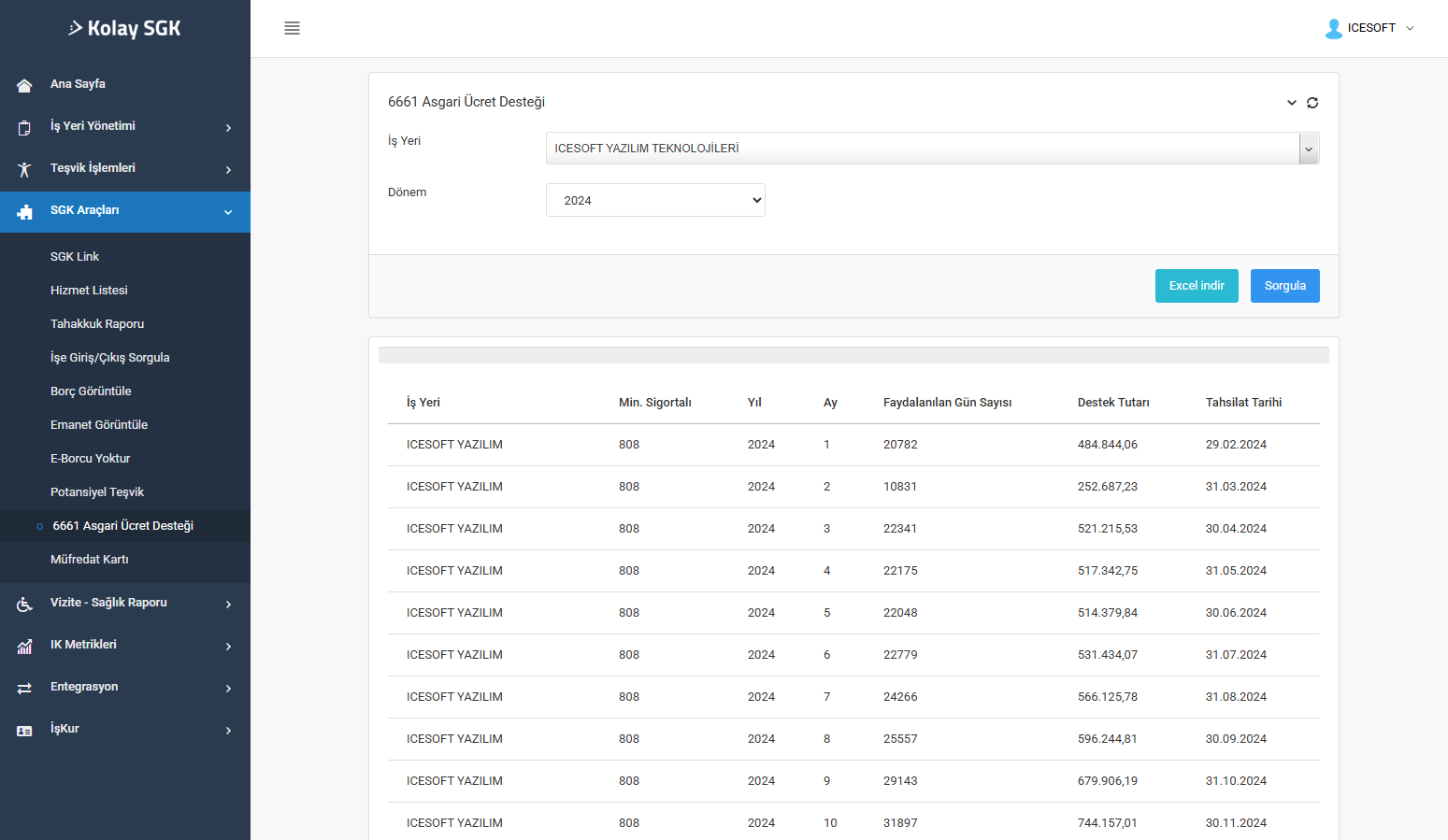Image resolution: width=1448 pixels, height=840 pixels.
Task: Click the Ay column header
Action: (830, 403)
